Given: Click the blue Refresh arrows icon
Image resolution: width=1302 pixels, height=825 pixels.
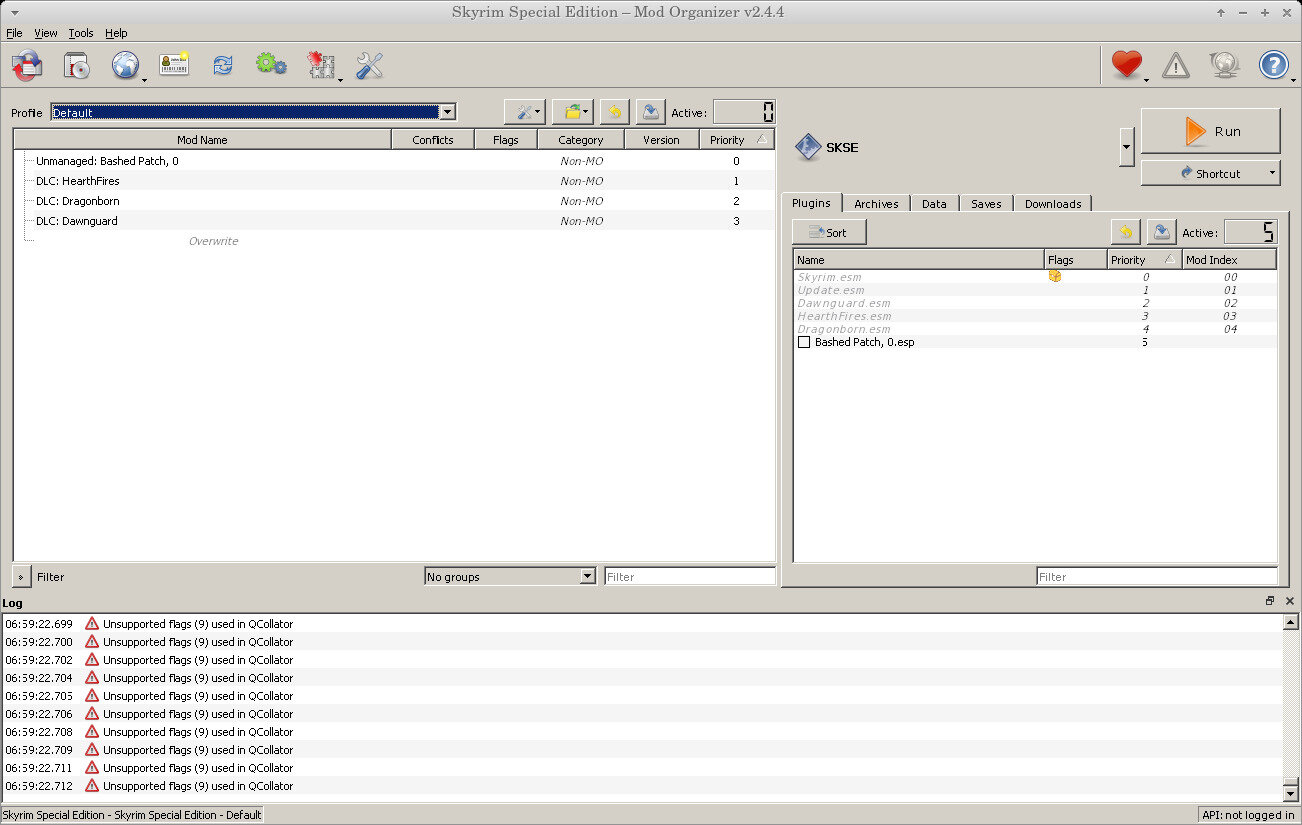Looking at the screenshot, I should tap(222, 66).
